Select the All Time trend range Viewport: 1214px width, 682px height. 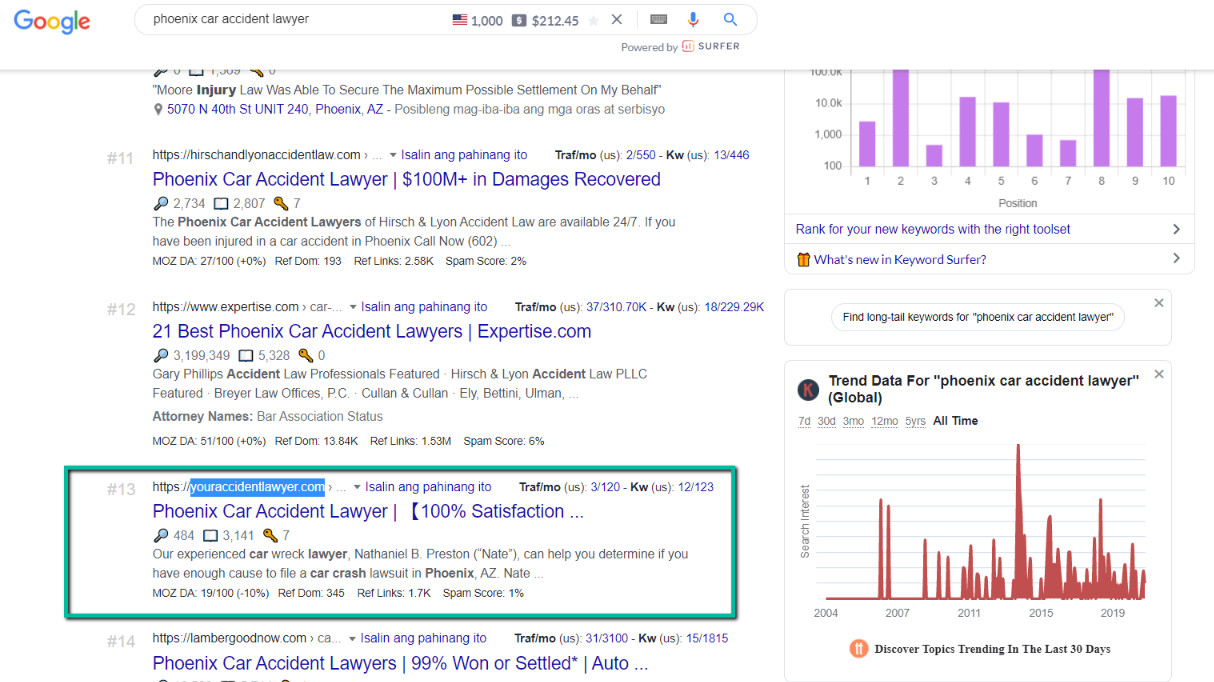point(955,421)
